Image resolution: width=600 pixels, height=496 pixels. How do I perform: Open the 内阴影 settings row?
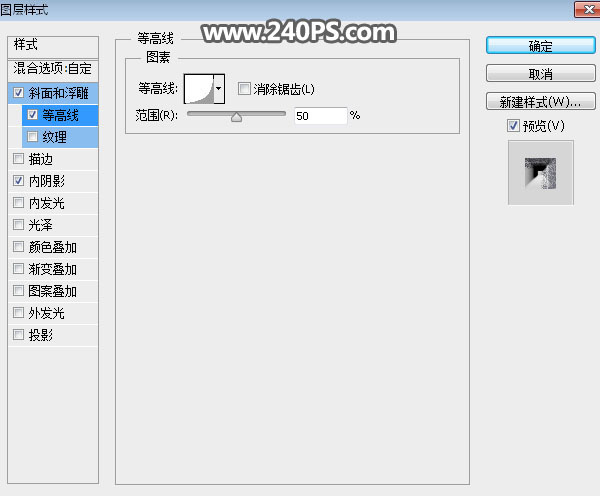click(x=53, y=181)
